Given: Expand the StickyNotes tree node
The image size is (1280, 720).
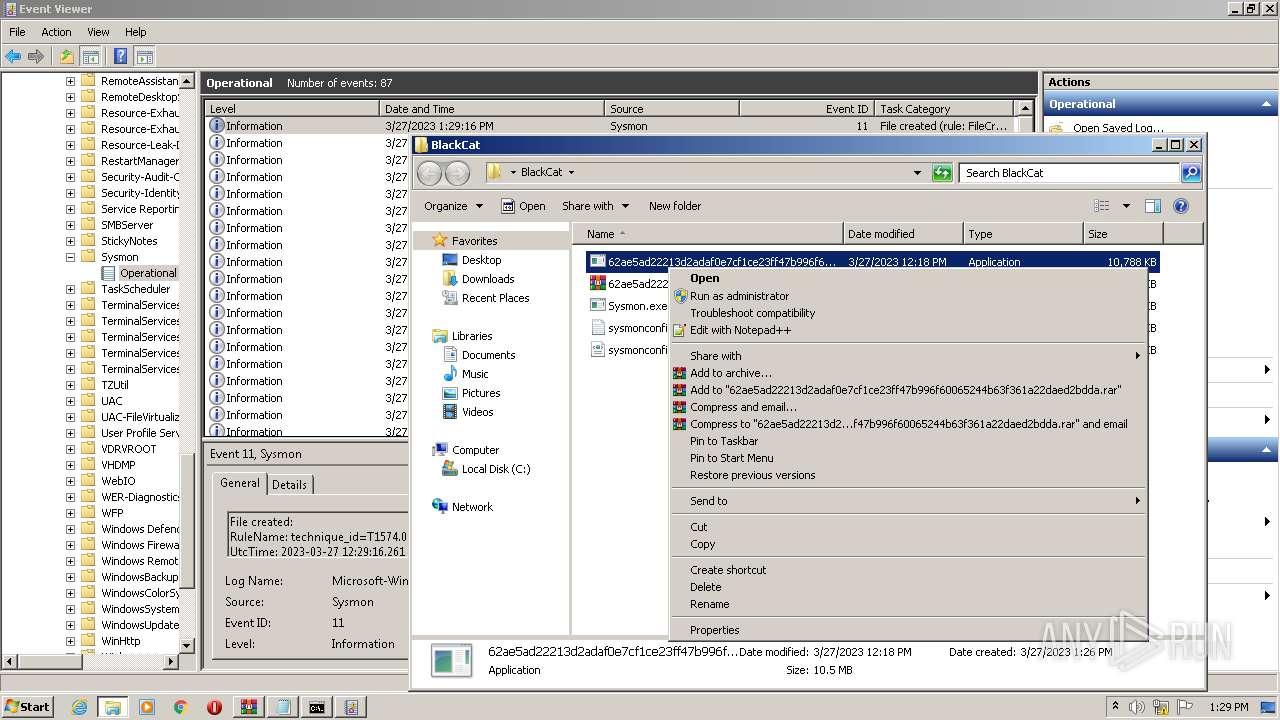Looking at the screenshot, I should tap(70, 241).
